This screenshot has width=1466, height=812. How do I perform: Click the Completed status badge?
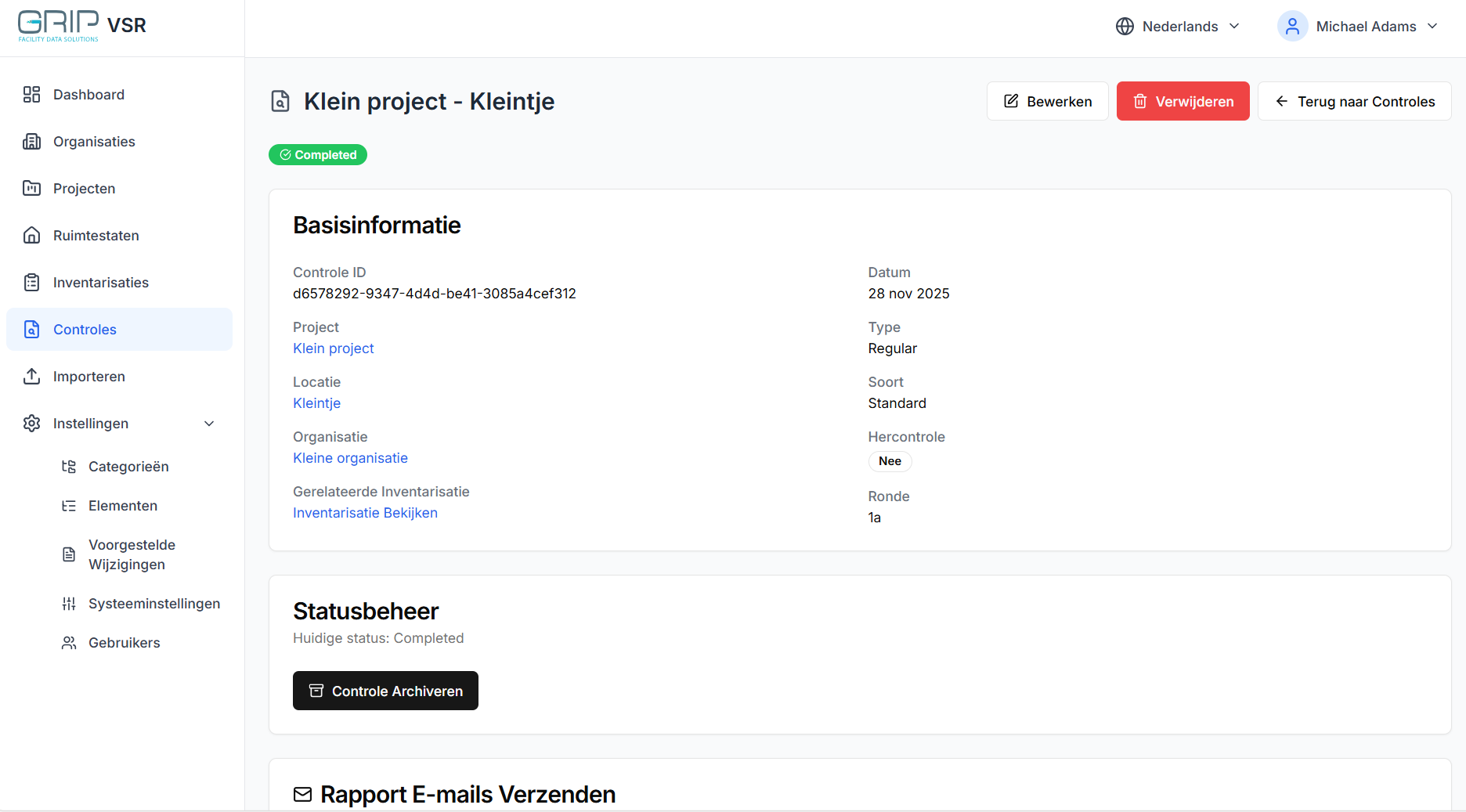click(318, 155)
